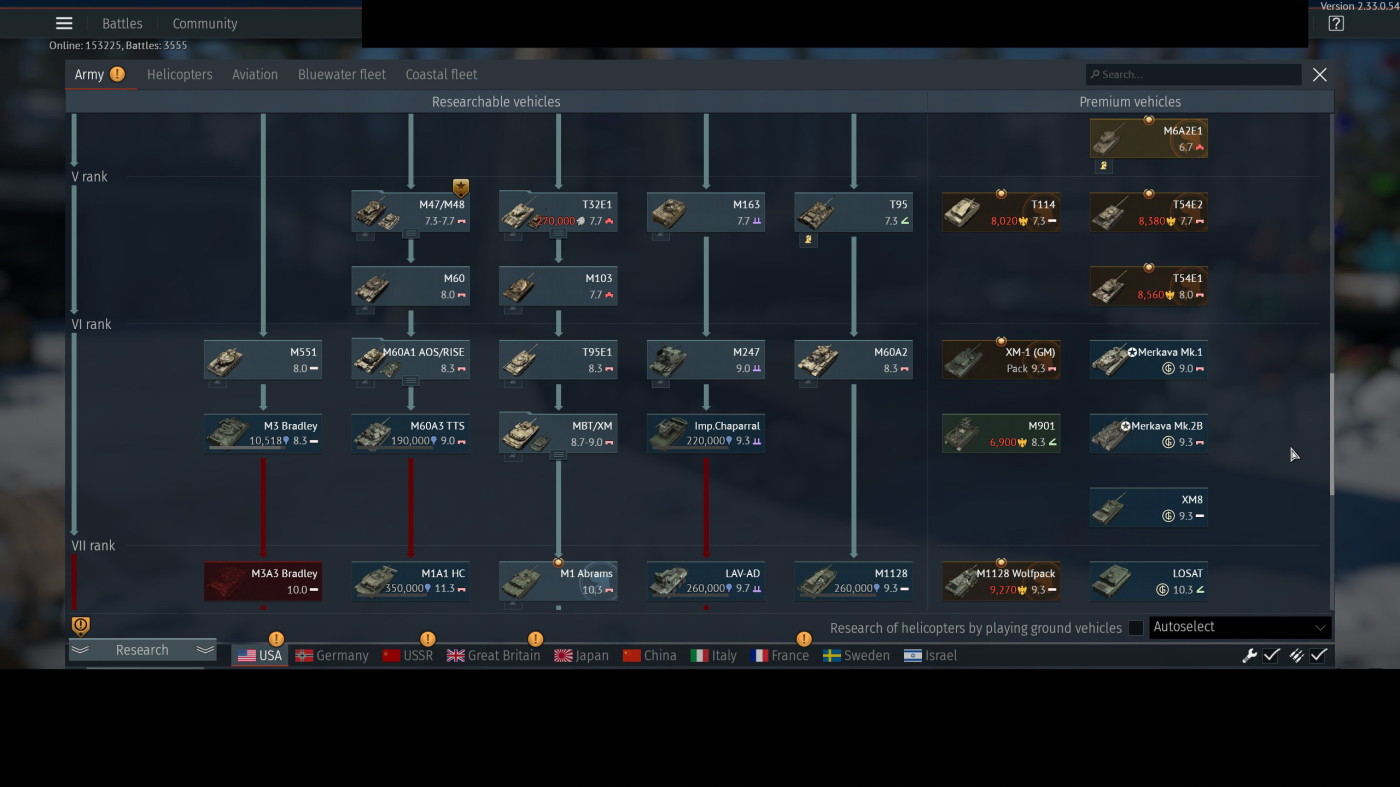Open the Community menu
Viewport: 1400px width, 787px height.
tap(205, 24)
